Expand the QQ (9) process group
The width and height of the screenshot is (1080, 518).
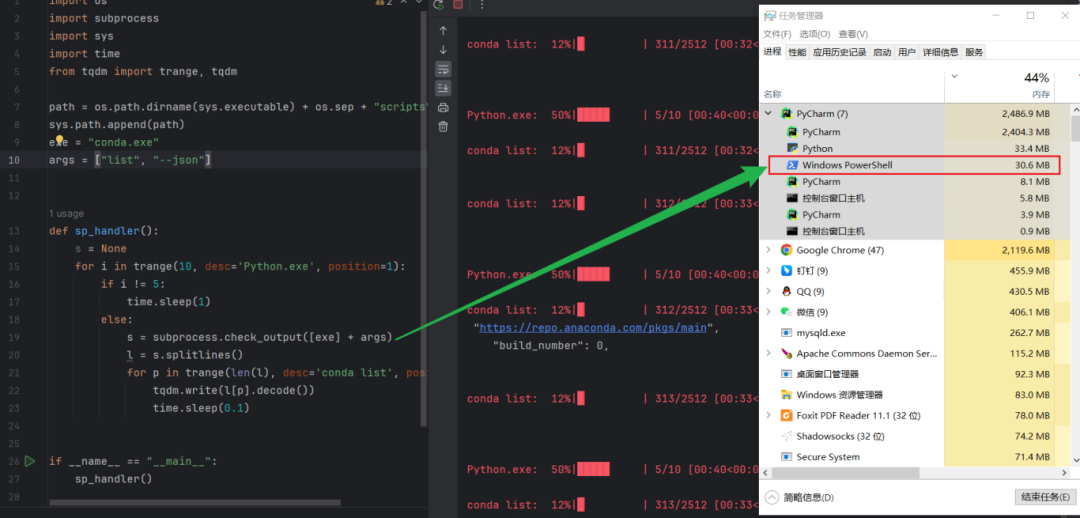click(x=769, y=291)
